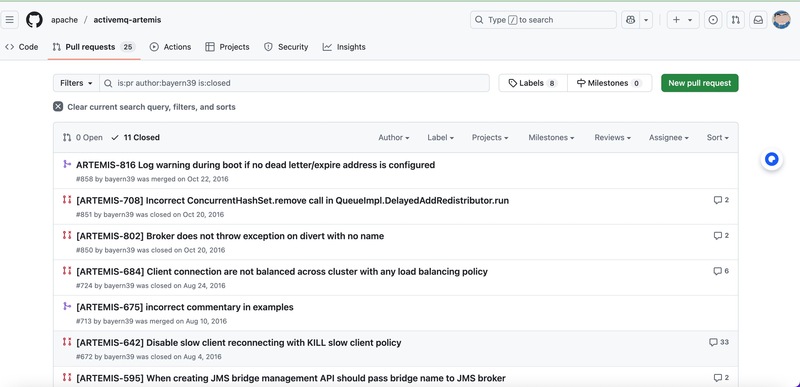Click the merged icon beside ARTEMIS-675
Viewport: 800px width, 387px height.
tap(67, 306)
